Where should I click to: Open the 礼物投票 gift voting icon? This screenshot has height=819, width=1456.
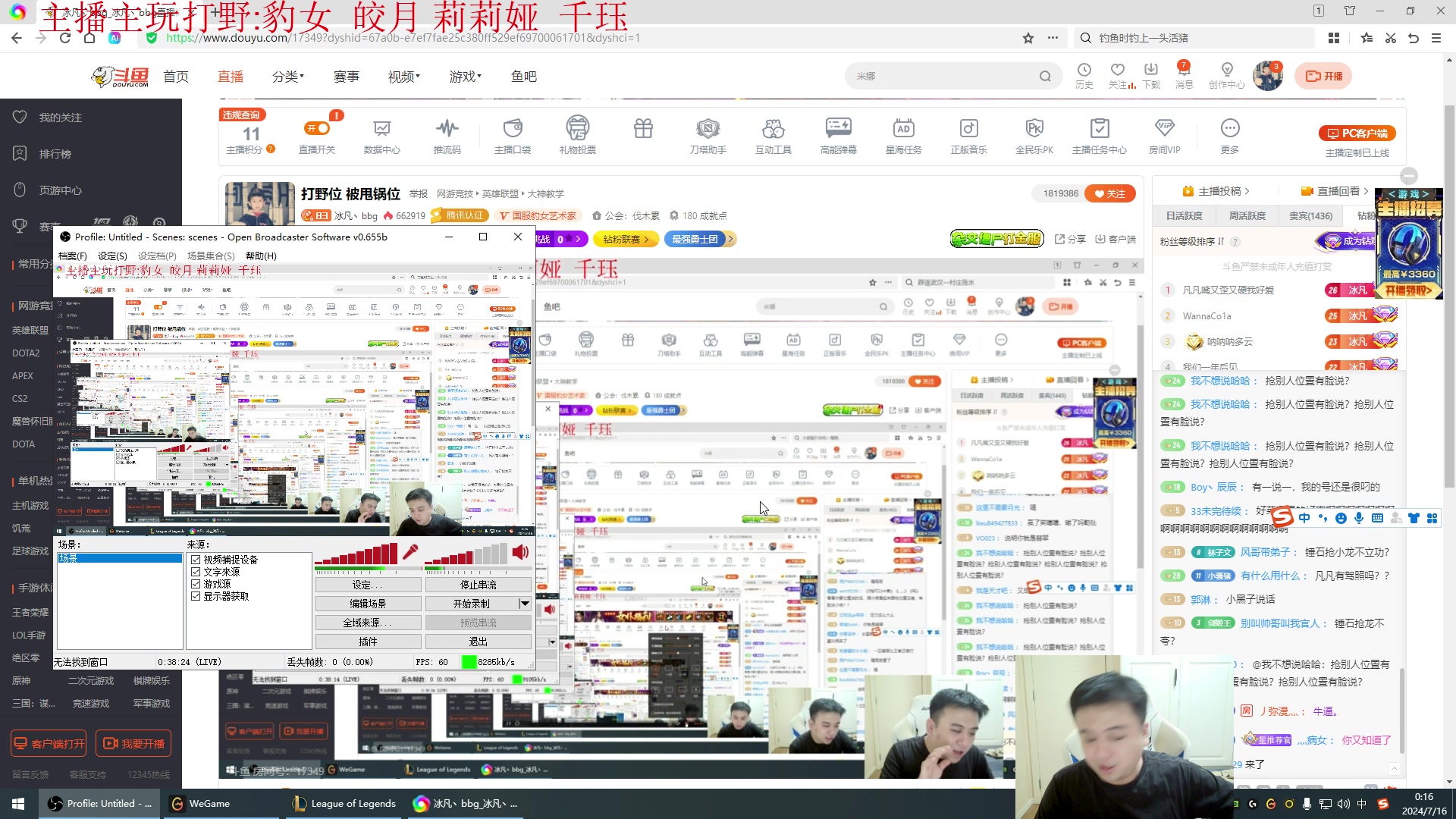click(577, 135)
